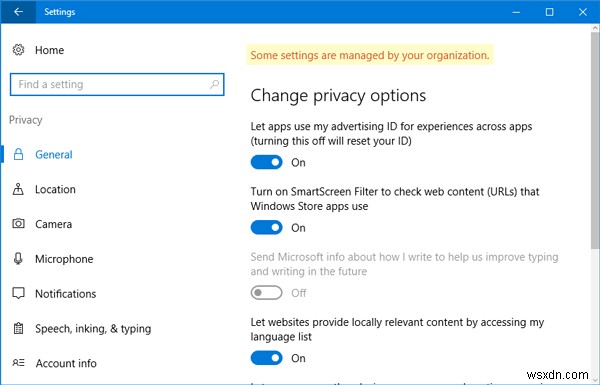Click the back arrow in title bar
Image resolution: width=600 pixels, height=385 pixels.
pyautogui.click(x=18, y=12)
